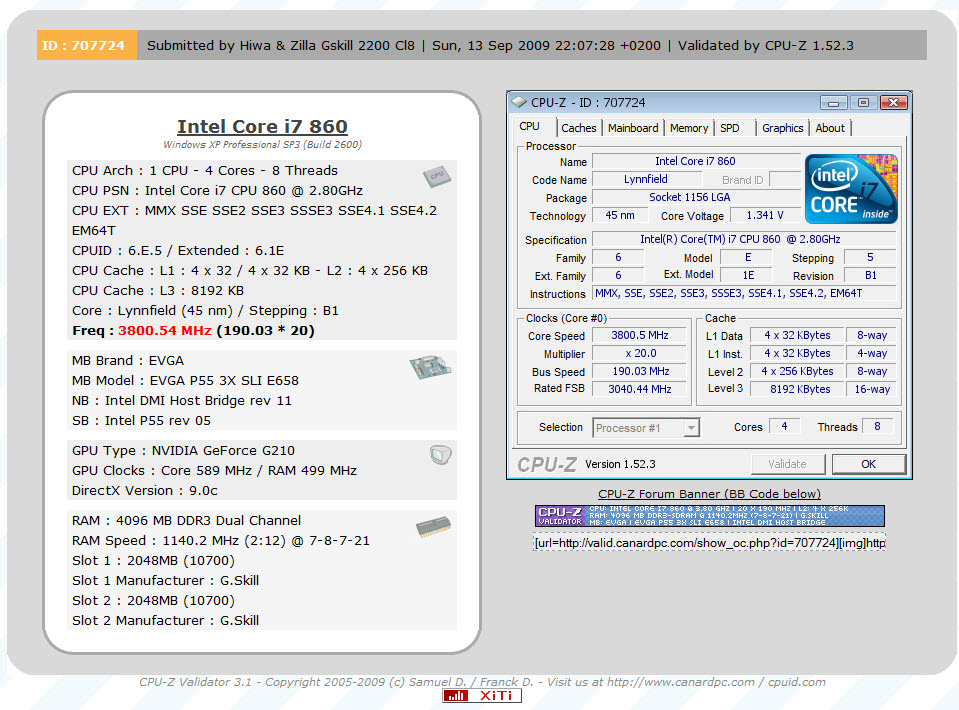Click the CPU Cache : L3 : 8192 KB line

[x=158, y=290]
